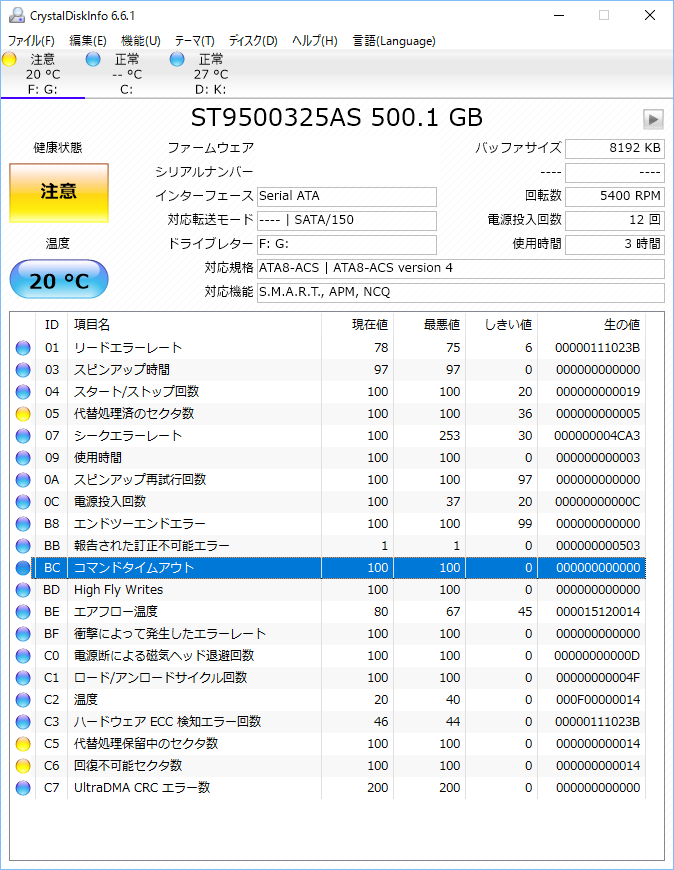Click status orb of row 03 スピンアップ時間
This screenshot has width=674, height=870.
tap(23, 370)
